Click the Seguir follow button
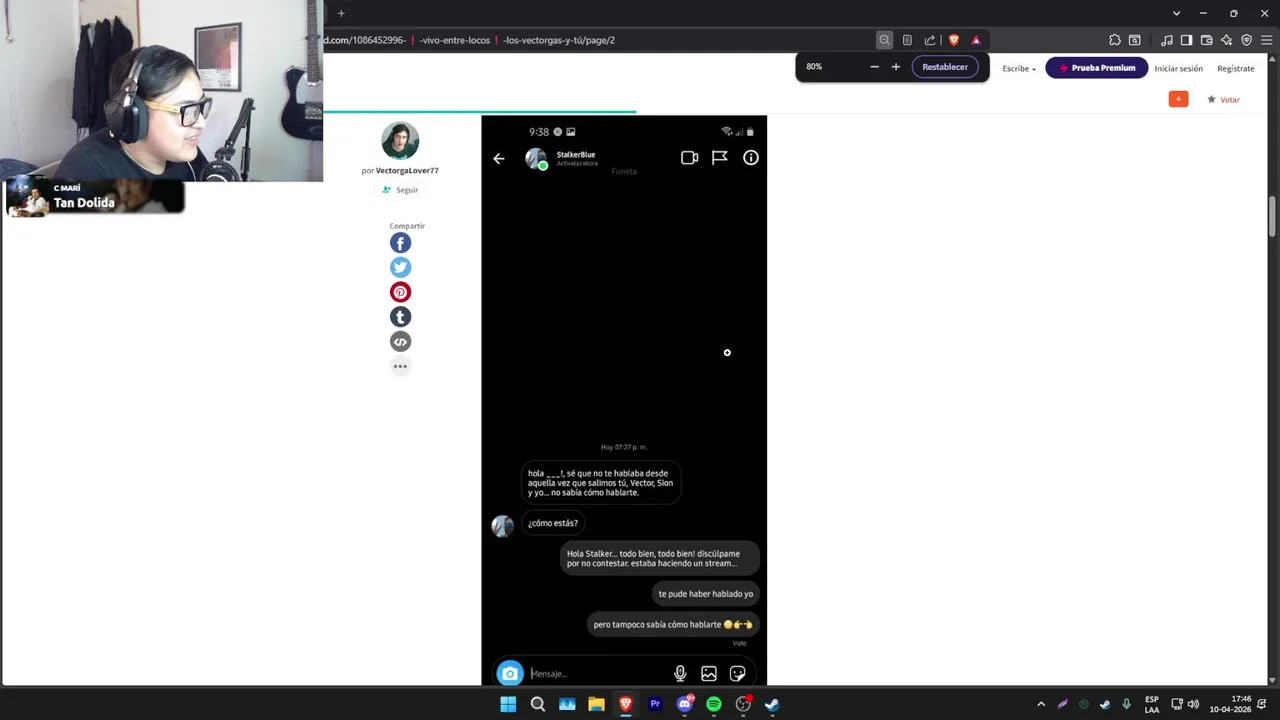This screenshot has height=720, width=1280. 400,190
